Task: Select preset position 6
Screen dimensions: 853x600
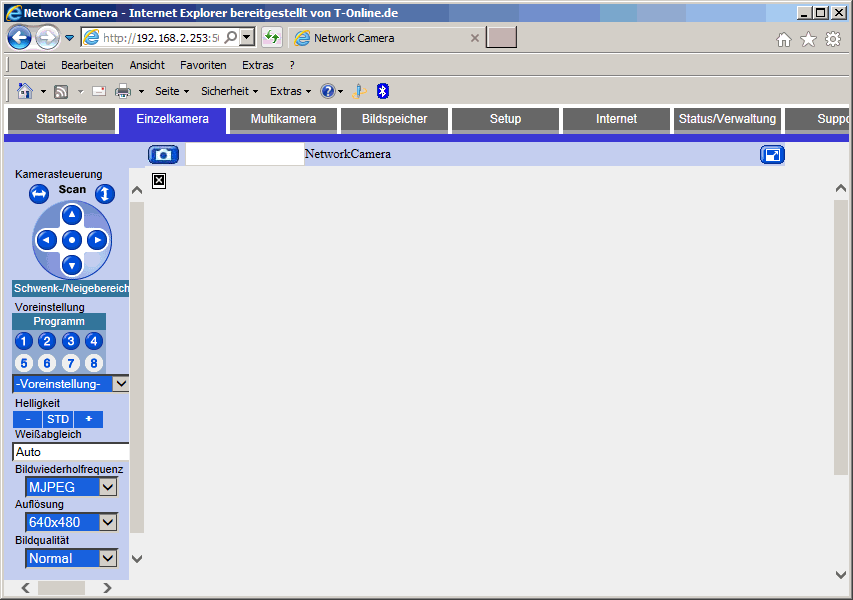Action: click(47, 363)
